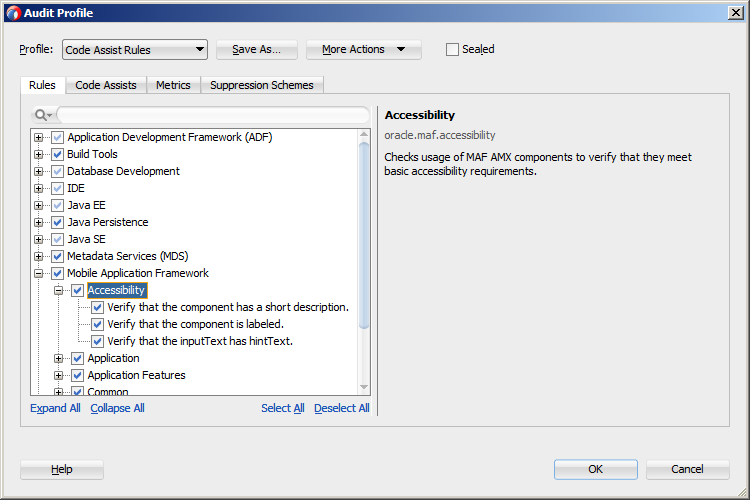Switch to the Rules tab
Viewport: 750px width, 500px height.
point(42,85)
